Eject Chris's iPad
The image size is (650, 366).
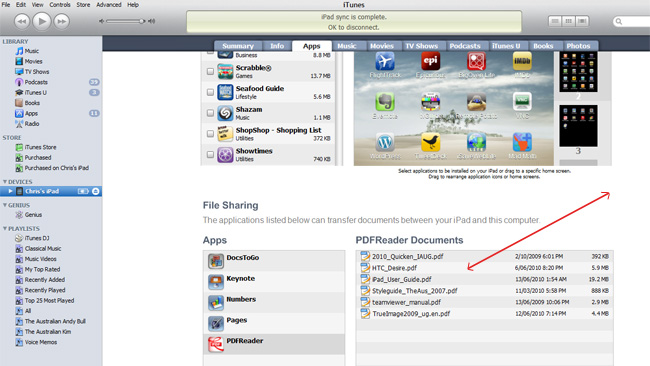(95, 191)
